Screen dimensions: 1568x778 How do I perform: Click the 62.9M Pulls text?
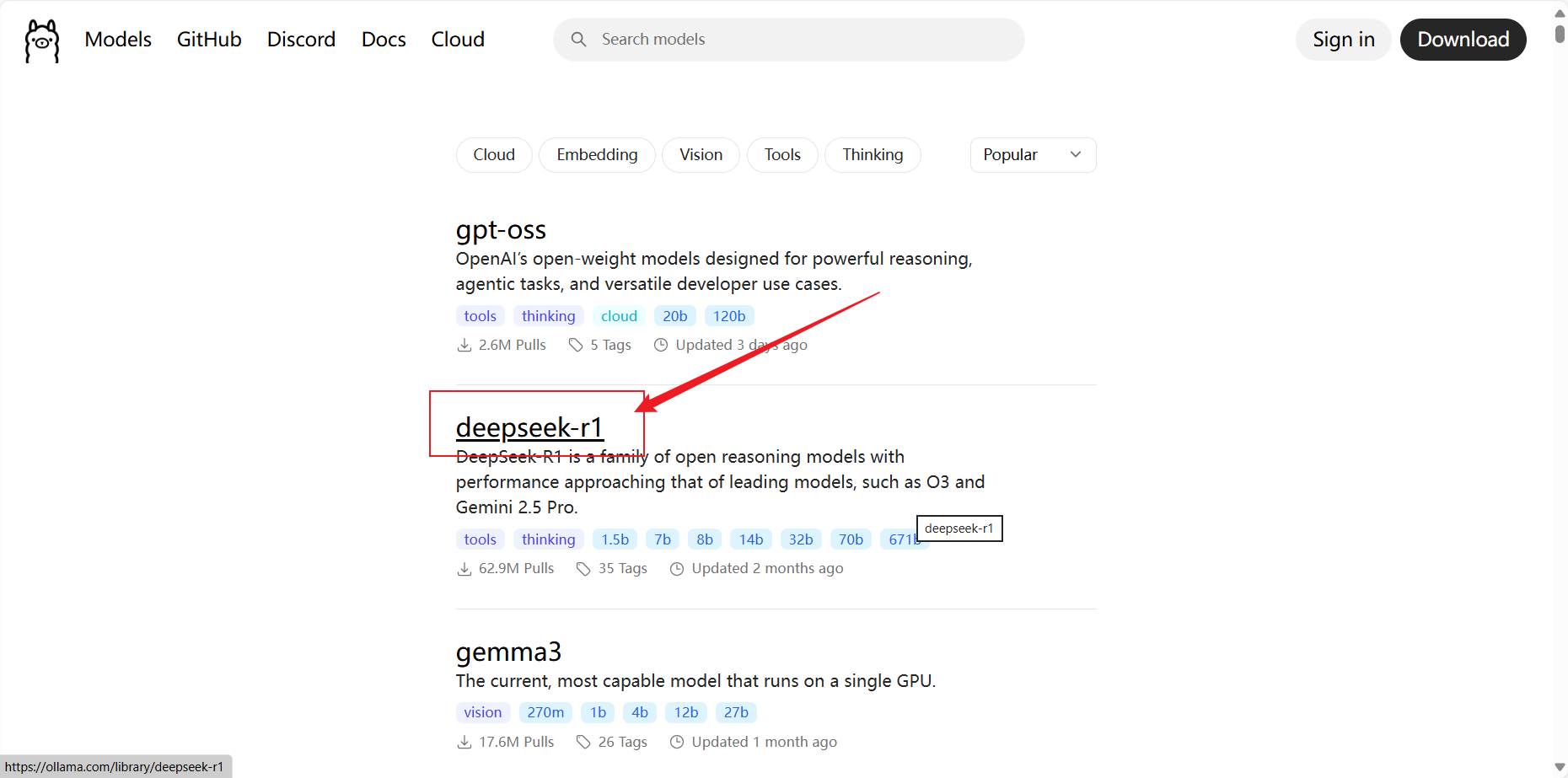517,569
